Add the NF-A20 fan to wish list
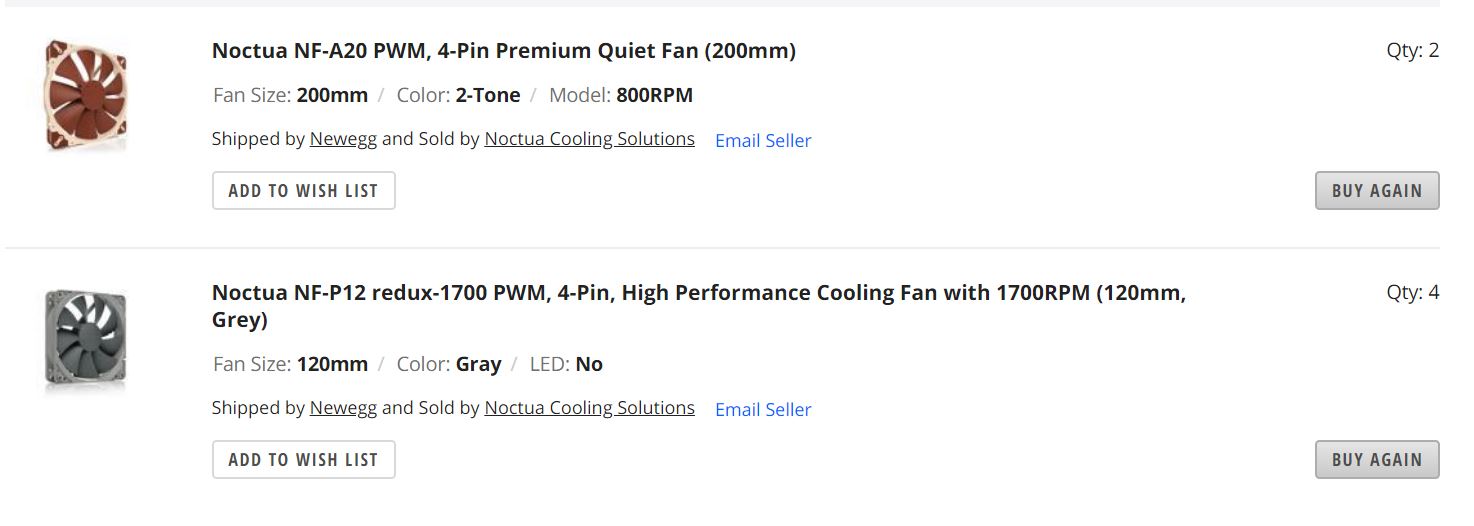1474x526 pixels. 303,191
